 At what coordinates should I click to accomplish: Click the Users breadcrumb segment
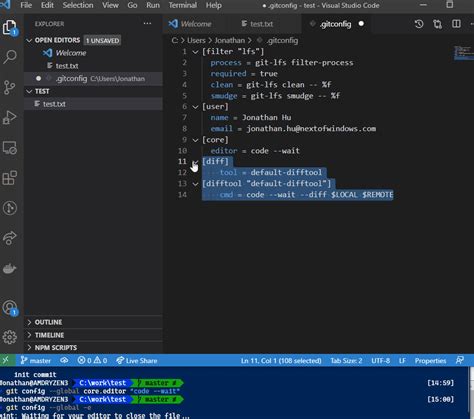coord(196,41)
